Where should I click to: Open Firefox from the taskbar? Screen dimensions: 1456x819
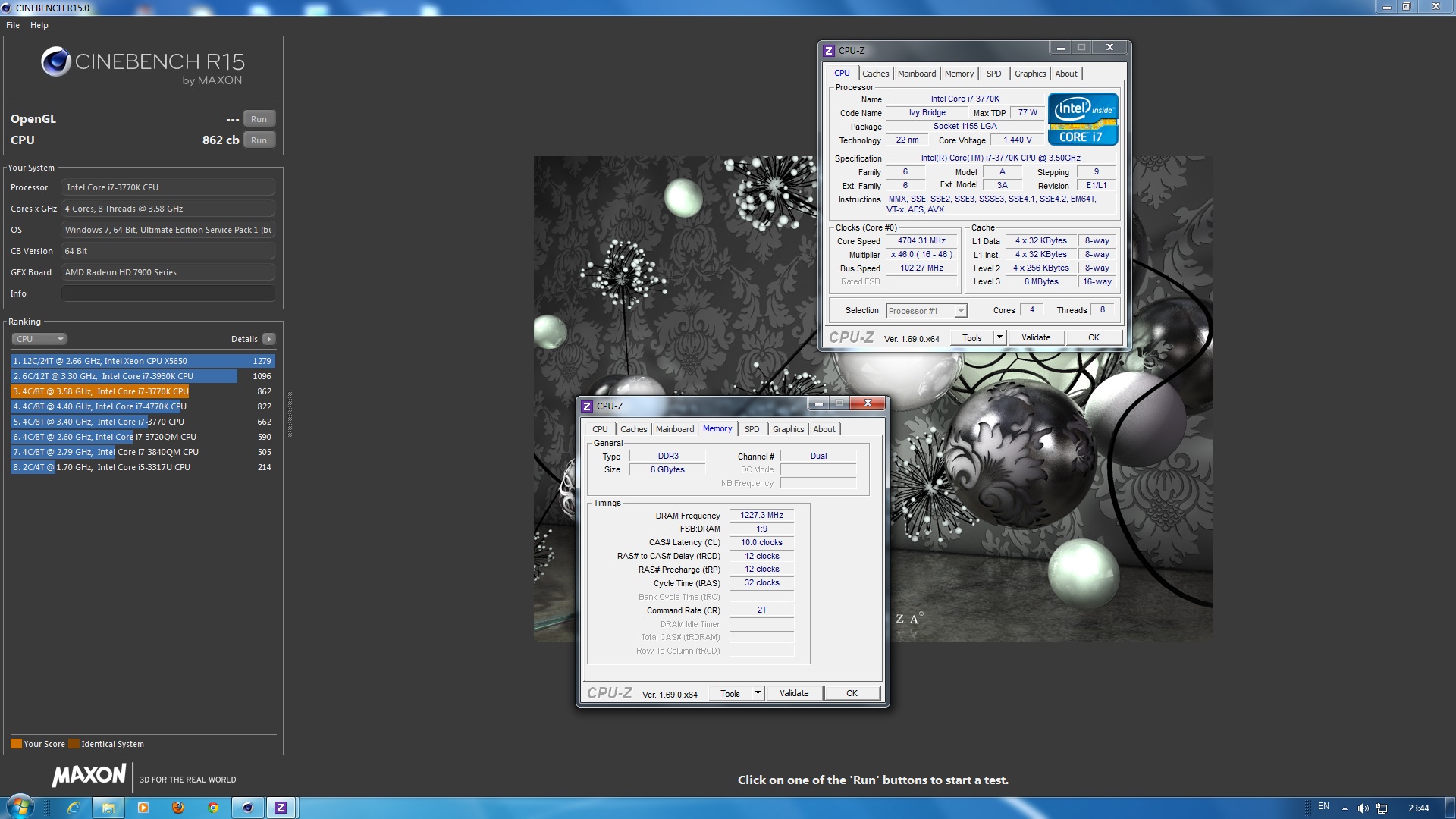pos(178,808)
